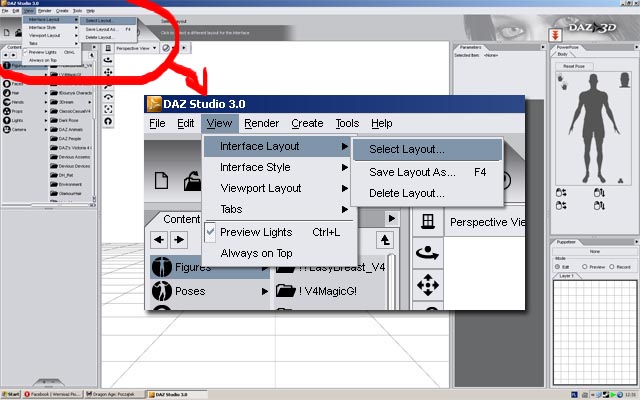640x400 pixels.
Task: Choose Delete Layout... in enlarged inset submenu
Action: click(x=427, y=193)
